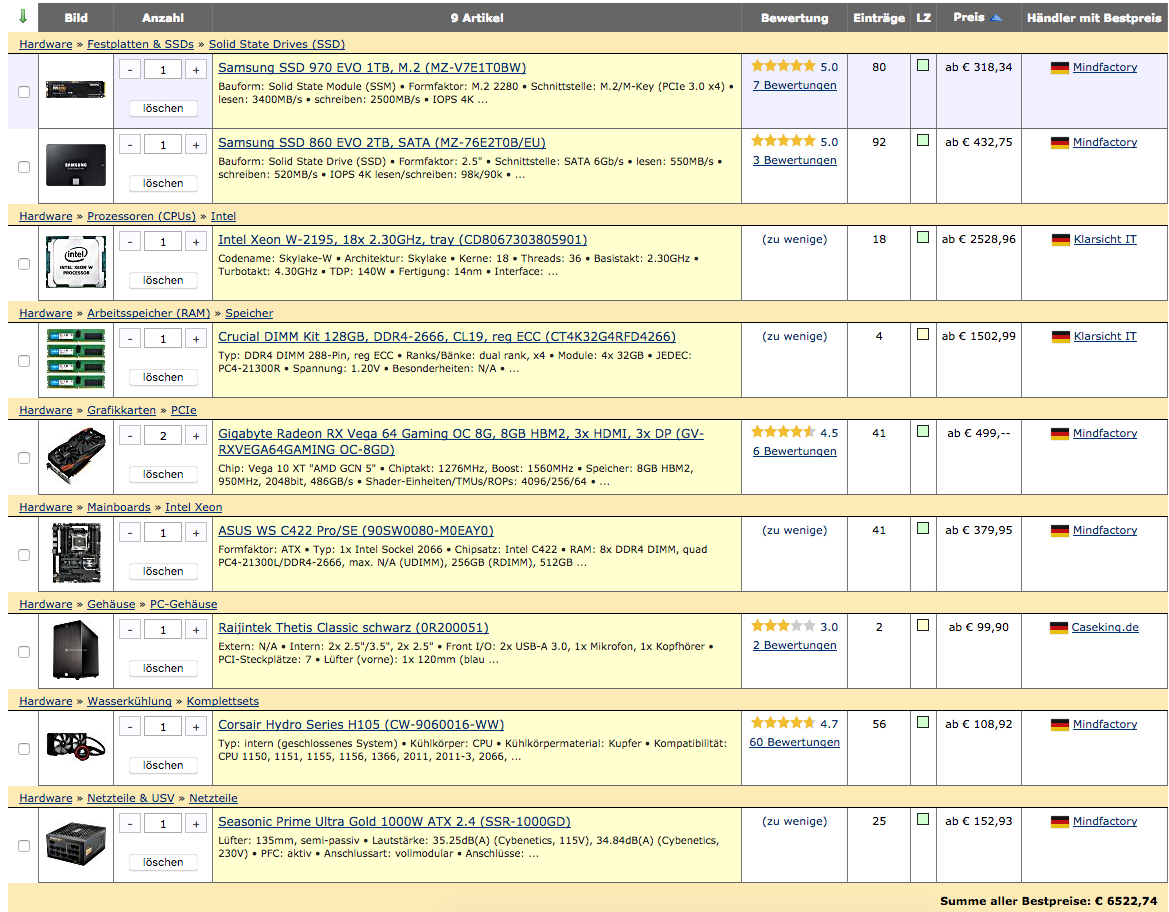Select the Samsung SSD 860 EVO row checkbox
This screenshot has width=1169, height=912.
(24, 167)
